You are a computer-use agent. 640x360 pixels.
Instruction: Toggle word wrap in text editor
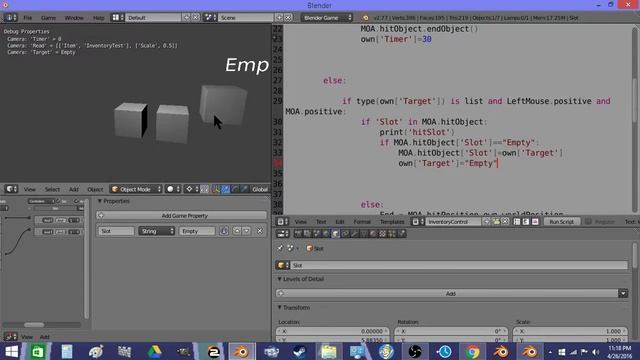[x=526, y=222]
